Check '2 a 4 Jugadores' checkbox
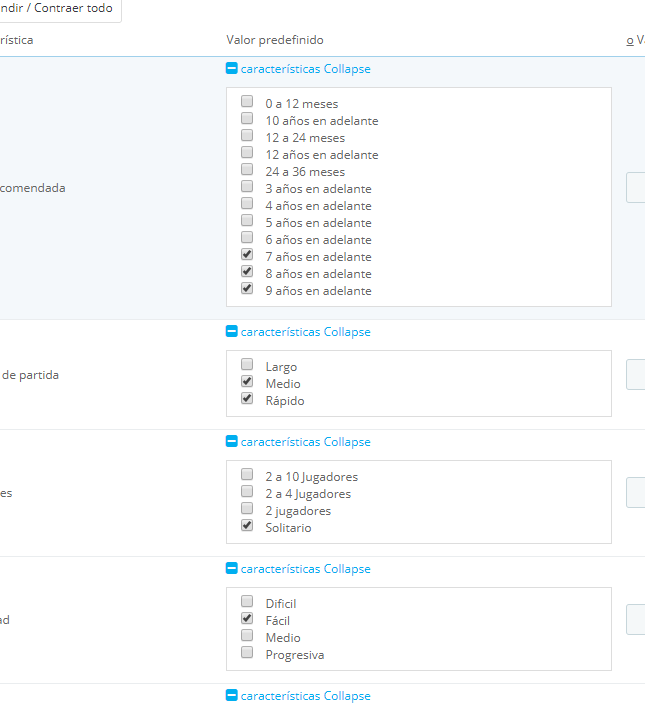The image size is (645, 704). [x=247, y=491]
